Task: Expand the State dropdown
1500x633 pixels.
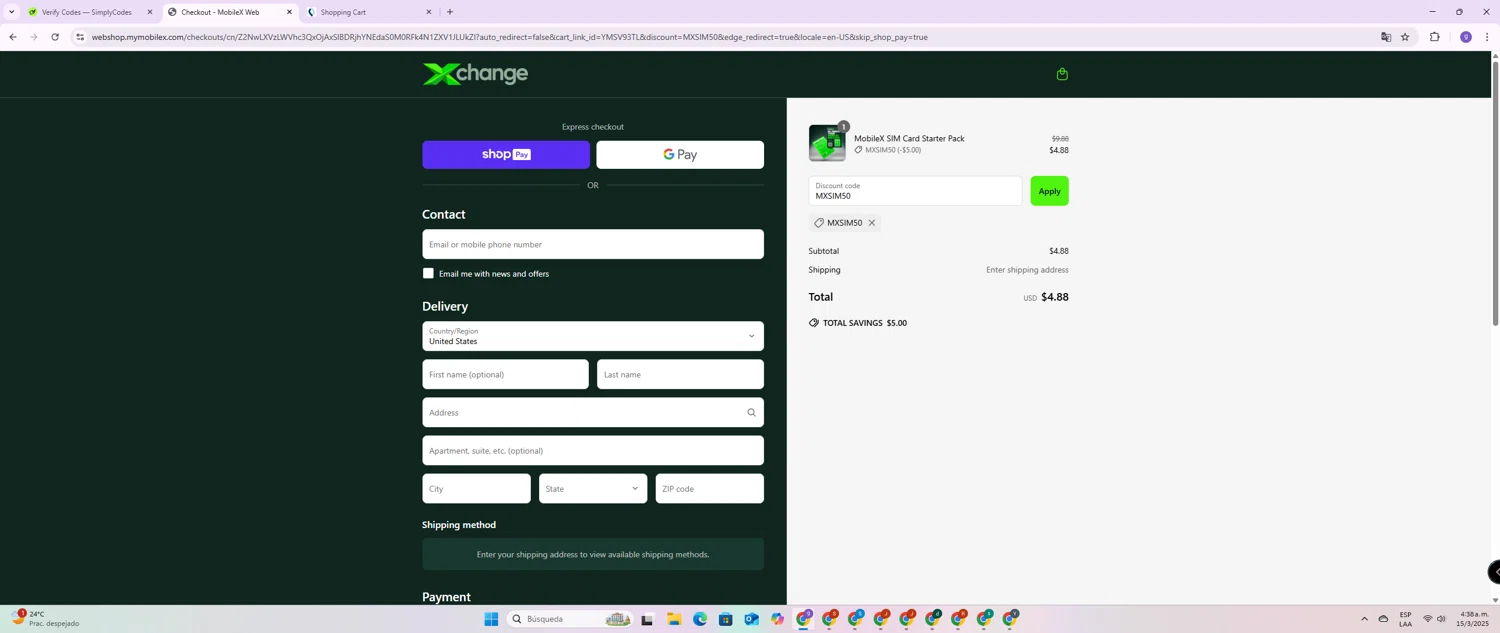Action: tap(593, 489)
